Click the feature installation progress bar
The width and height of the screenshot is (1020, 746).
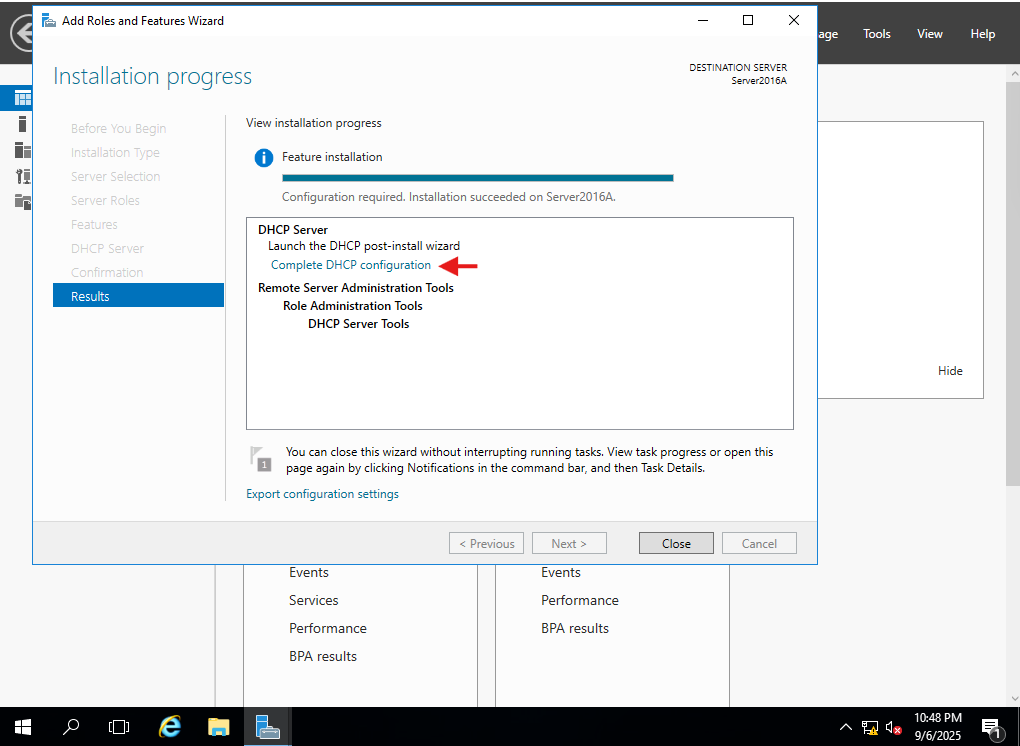tap(477, 178)
